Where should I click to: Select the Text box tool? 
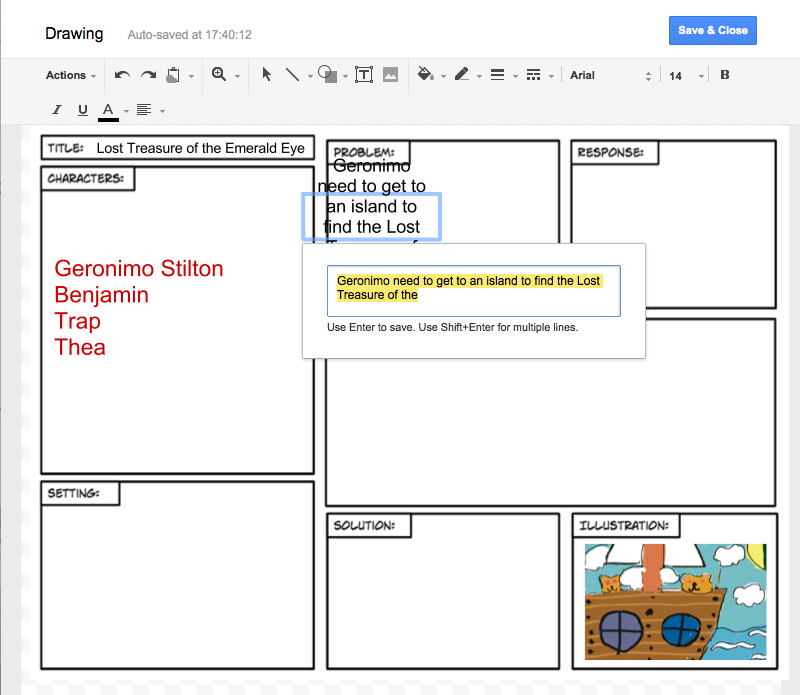click(363, 74)
